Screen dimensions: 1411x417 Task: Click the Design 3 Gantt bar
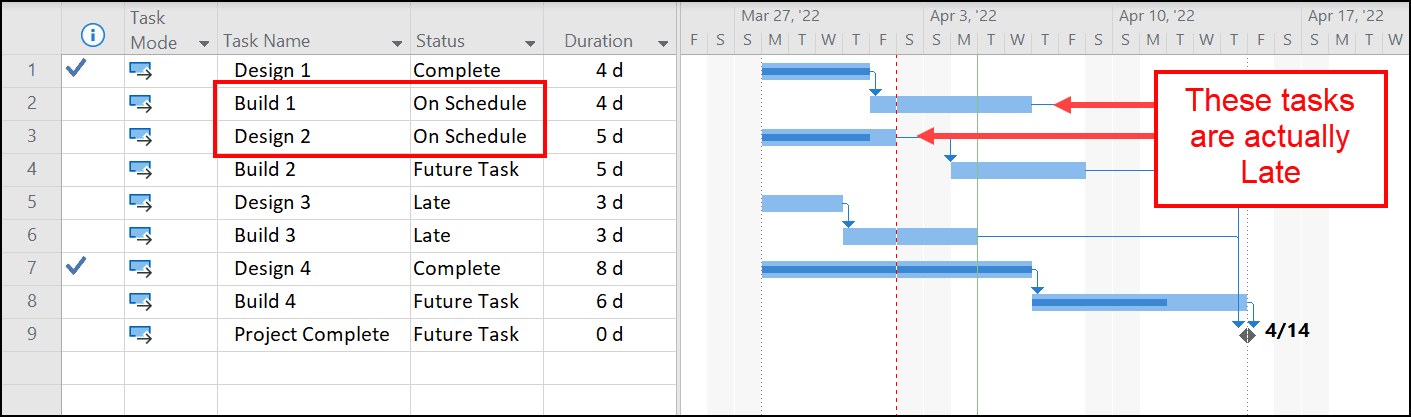(802, 203)
